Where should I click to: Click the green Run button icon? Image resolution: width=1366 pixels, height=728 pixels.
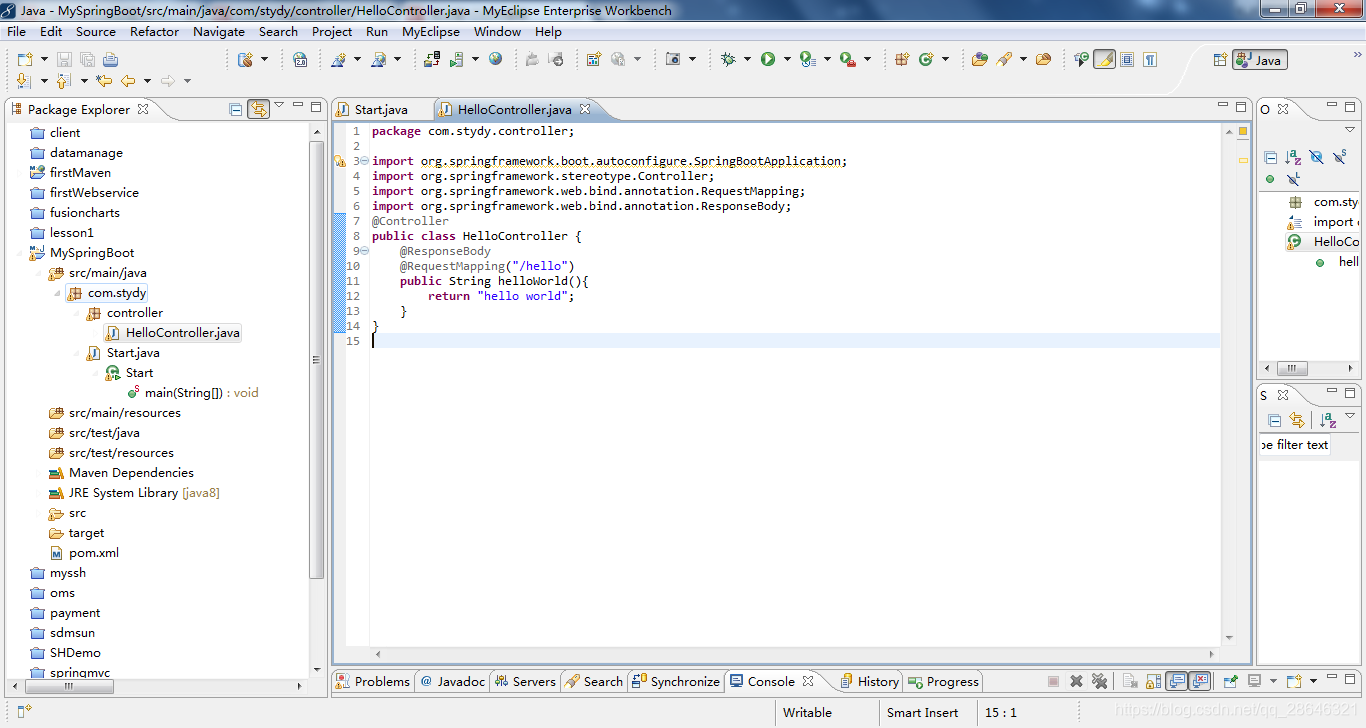pos(768,60)
